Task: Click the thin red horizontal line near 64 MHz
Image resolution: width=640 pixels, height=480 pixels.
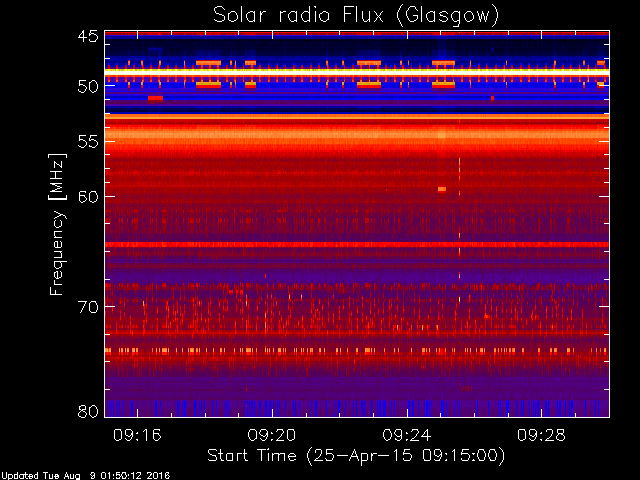Action: (x=357, y=244)
